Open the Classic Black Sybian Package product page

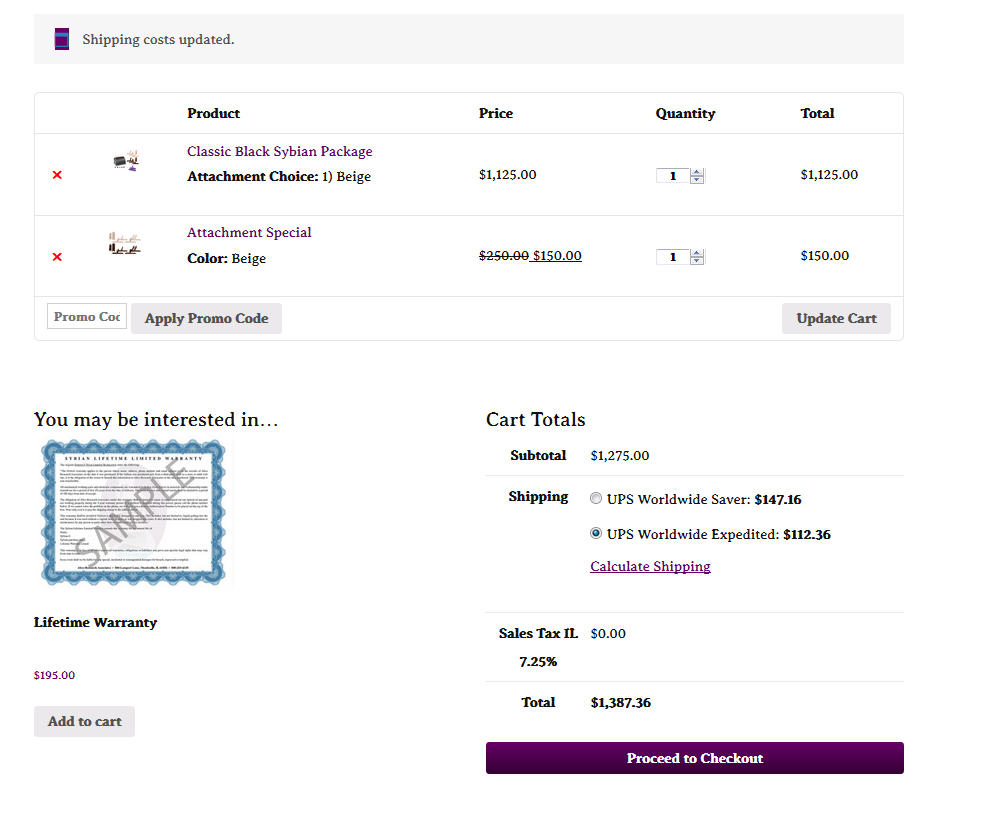[x=279, y=151]
